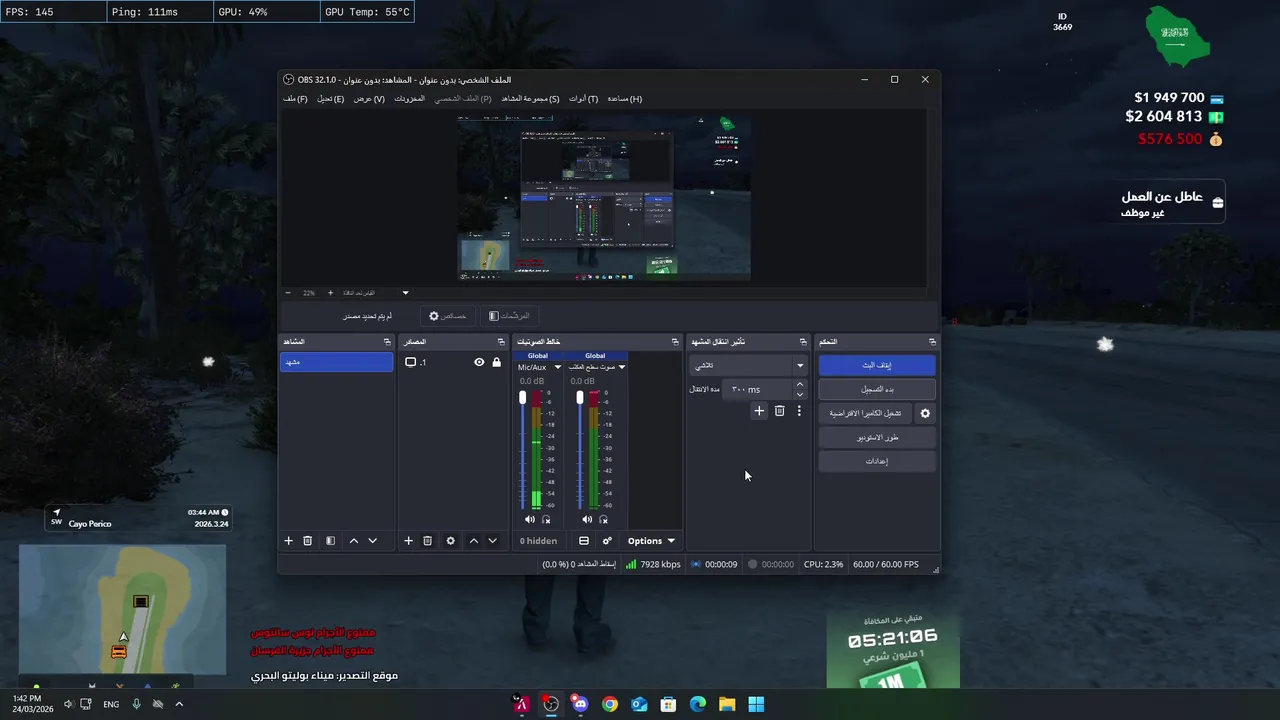1280x720 pixels.
Task: Click the blue Stop Streaming button
Action: 877,365
